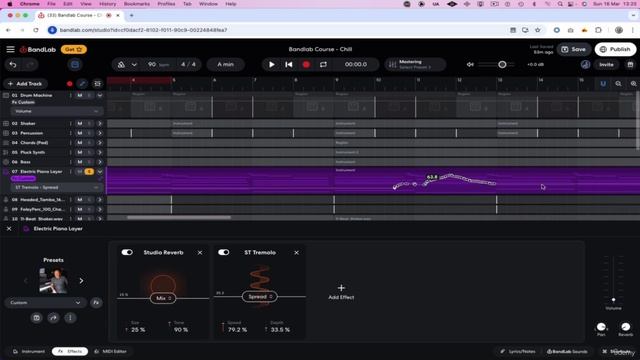Go to next preset arrow

coord(81,281)
